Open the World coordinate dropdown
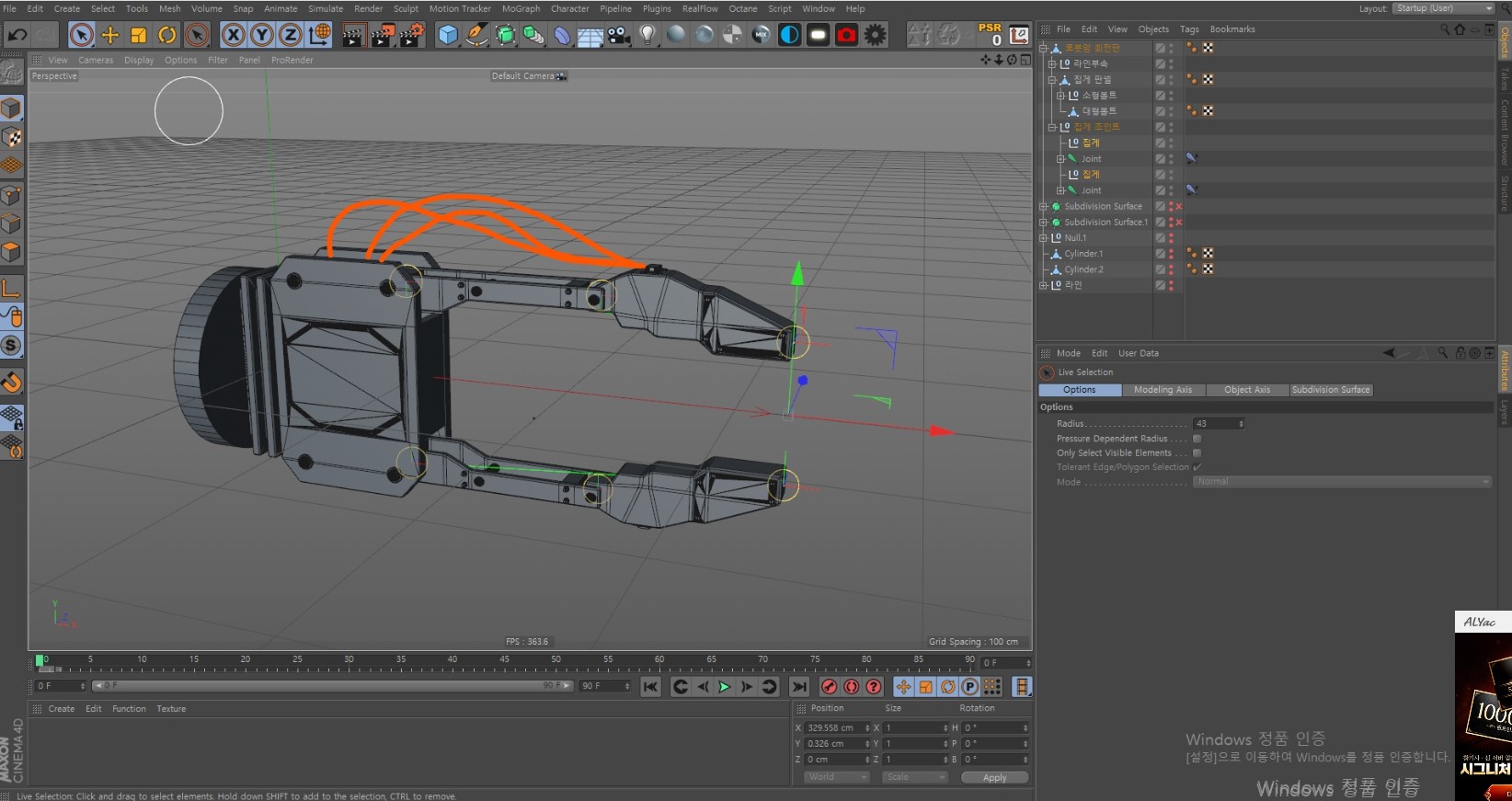This screenshot has height=801, width=1512. (837, 777)
